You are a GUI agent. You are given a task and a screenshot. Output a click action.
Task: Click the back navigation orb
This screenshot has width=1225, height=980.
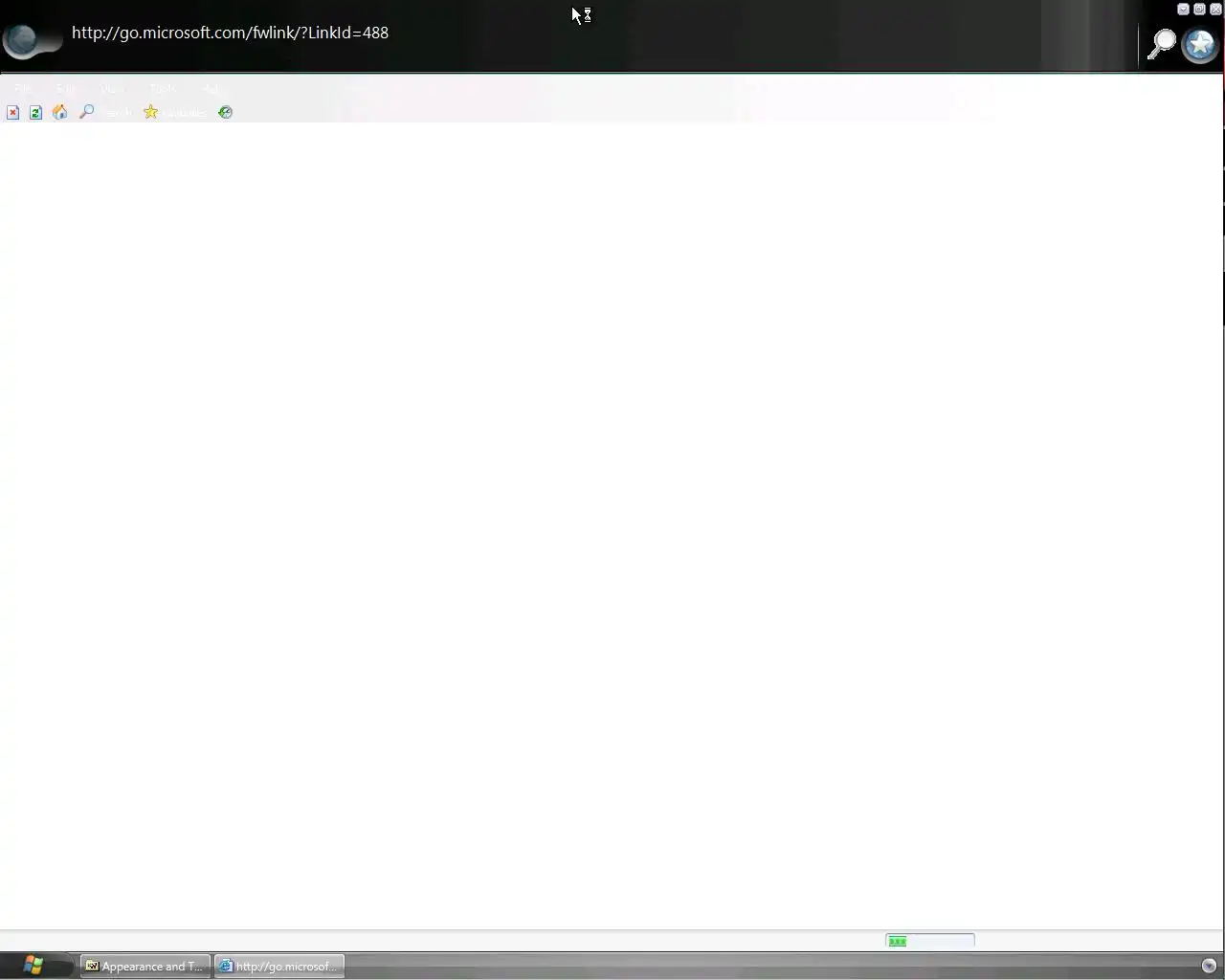[20, 41]
